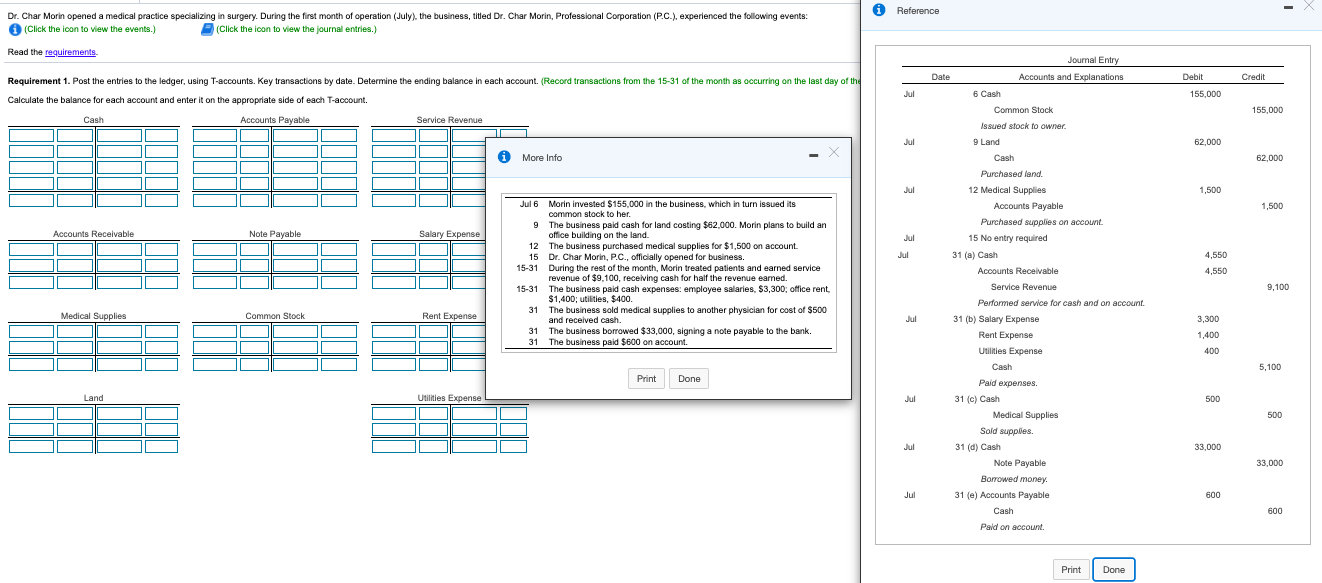Click the first top-row field of the Note Payable T-account

tap(213, 249)
